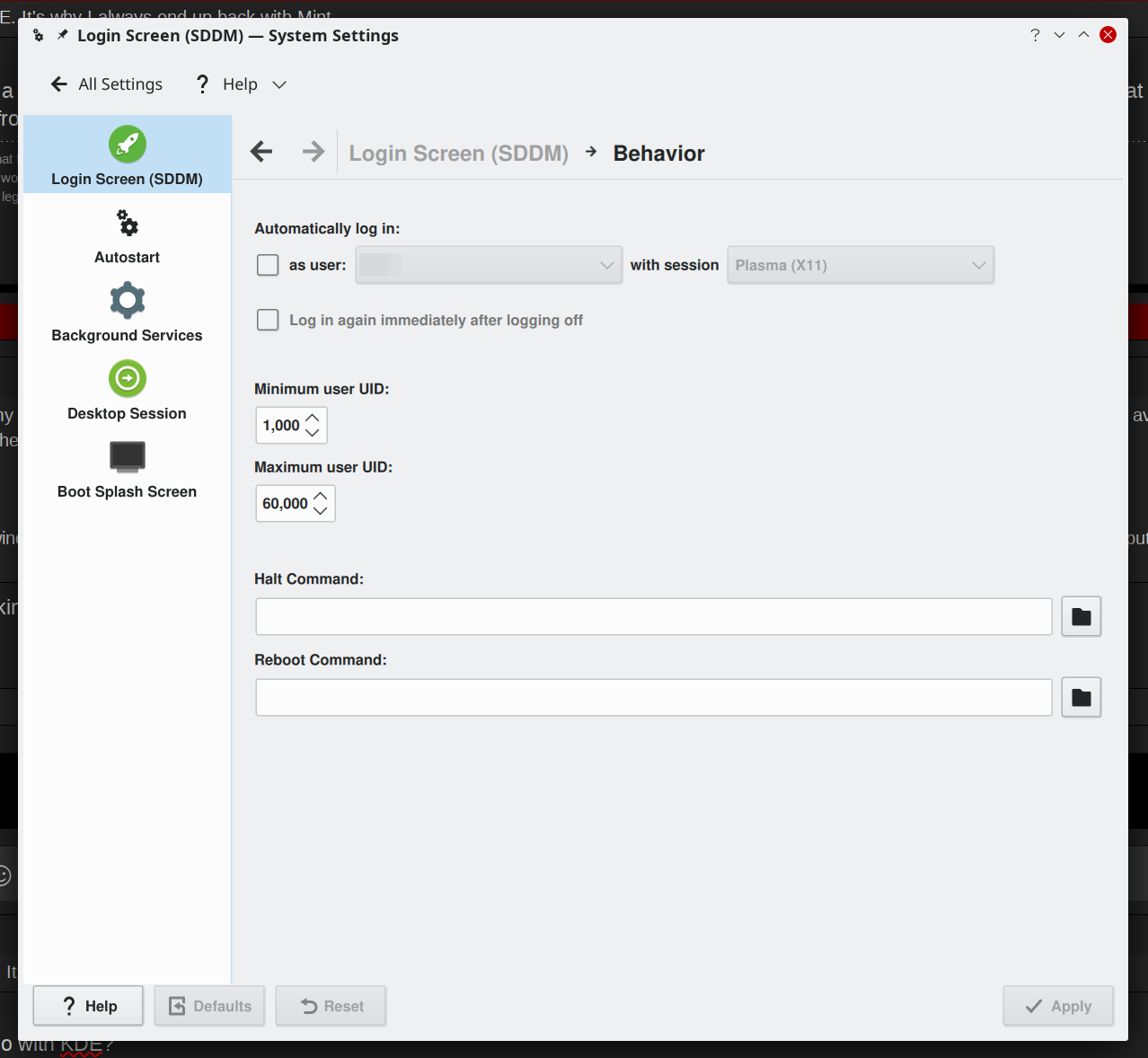Apply the settings changes

click(1058, 1006)
